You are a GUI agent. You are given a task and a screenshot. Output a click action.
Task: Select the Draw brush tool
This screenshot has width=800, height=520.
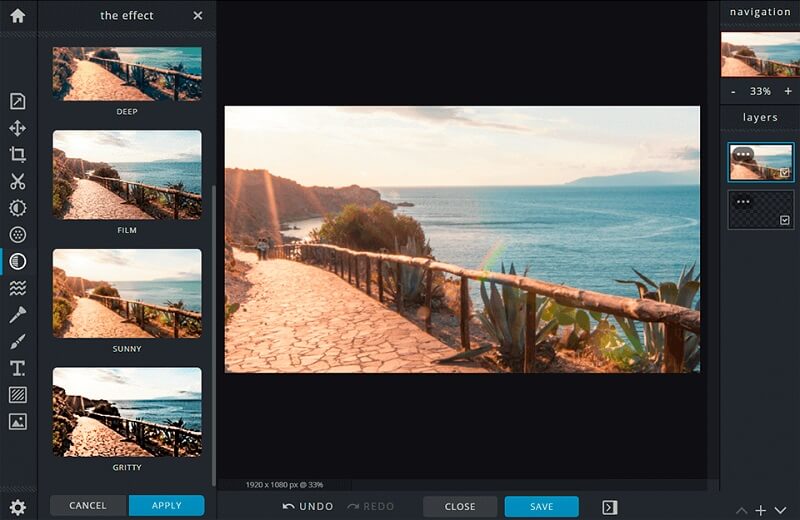17,341
